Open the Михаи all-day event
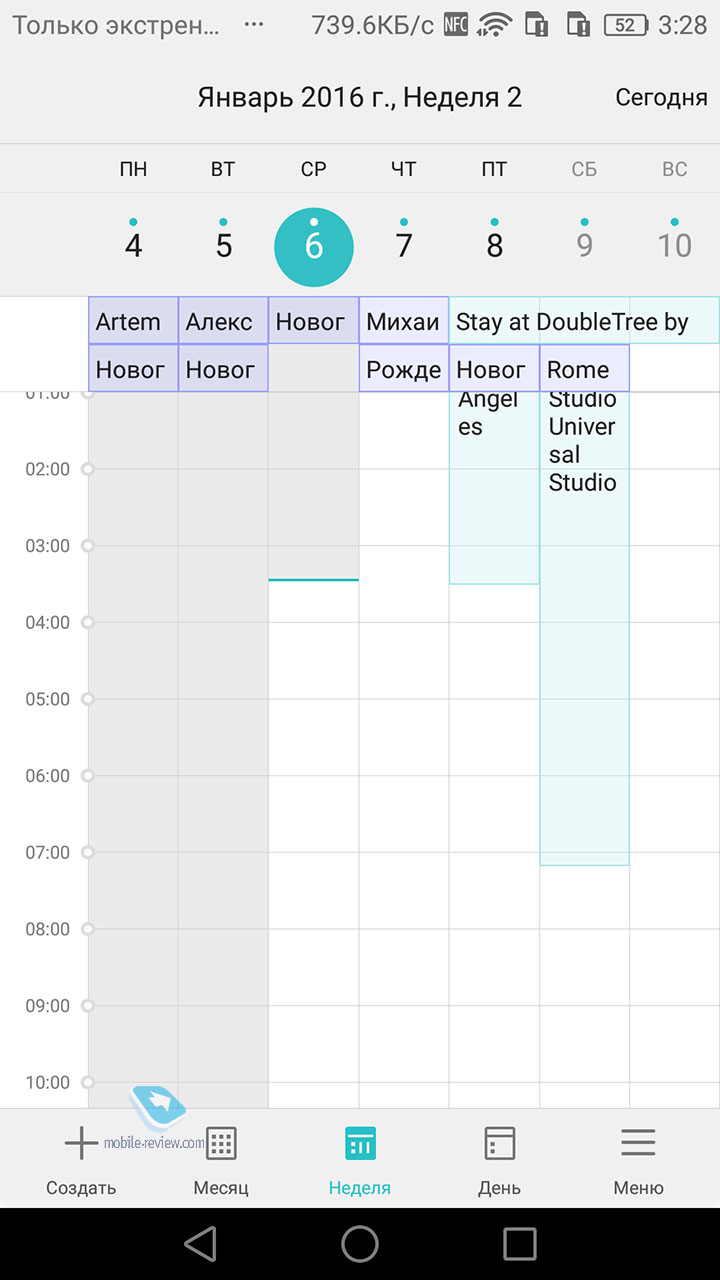 point(404,321)
